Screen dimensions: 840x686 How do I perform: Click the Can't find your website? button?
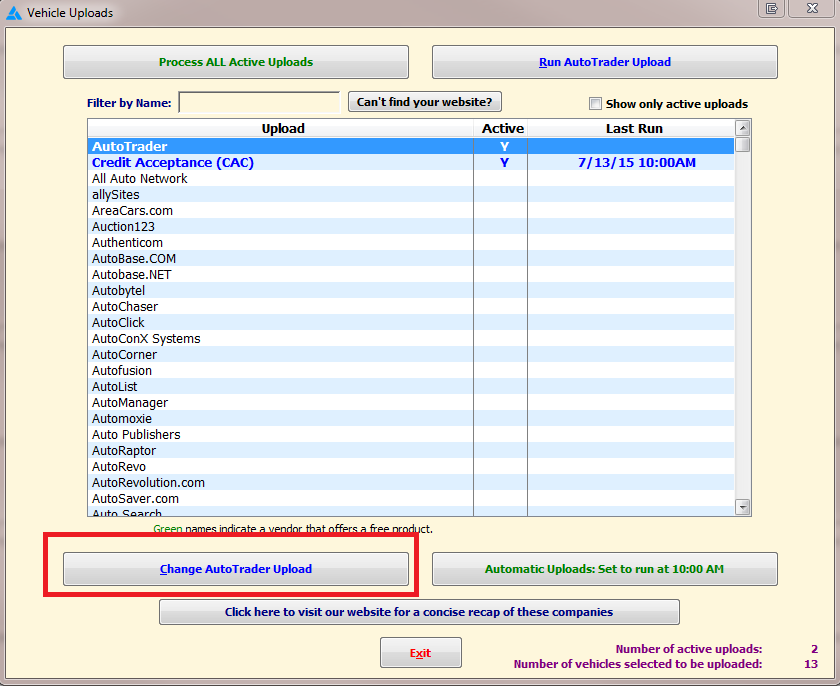pos(425,102)
